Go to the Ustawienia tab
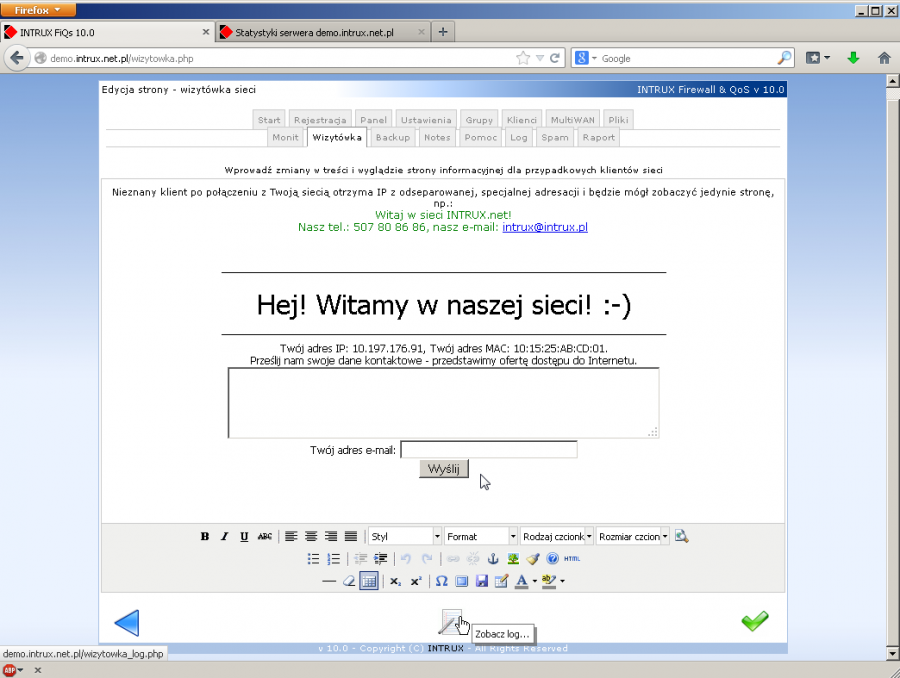The image size is (900, 678). 426,120
